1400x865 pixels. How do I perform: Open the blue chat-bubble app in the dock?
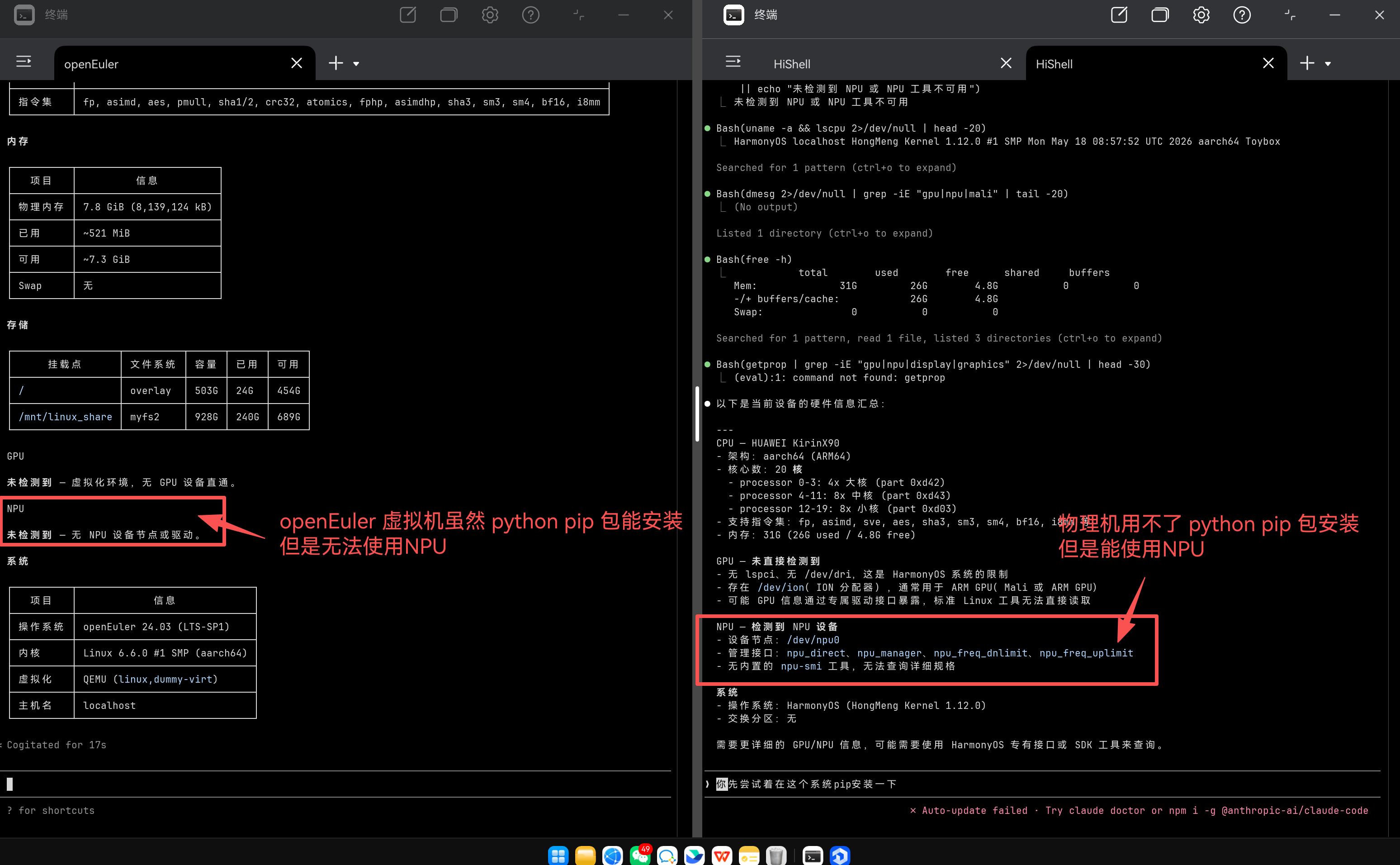[667, 855]
